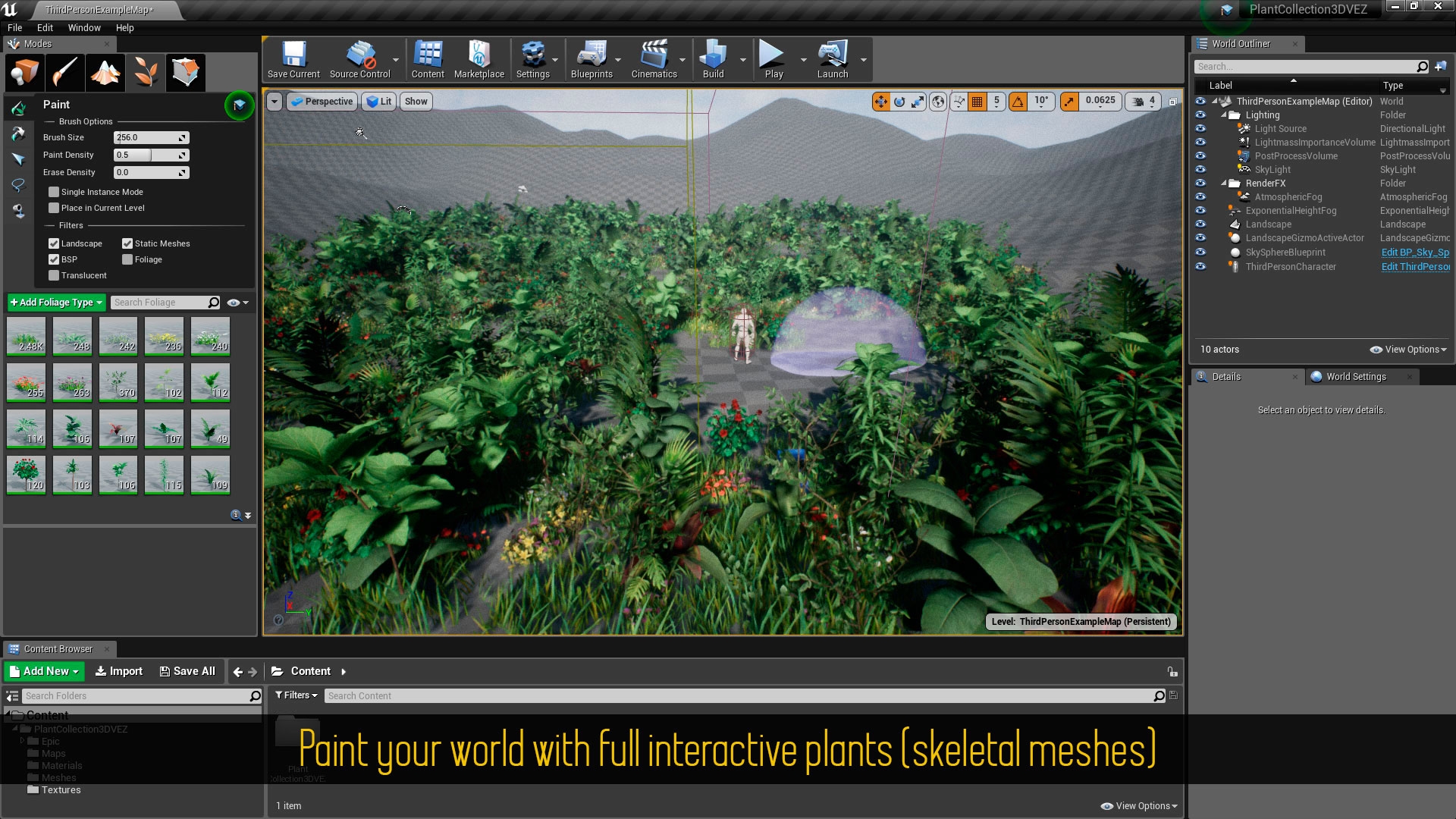Check the Foliage filter
Screen dimensions: 1456x819
[x=127, y=259]
